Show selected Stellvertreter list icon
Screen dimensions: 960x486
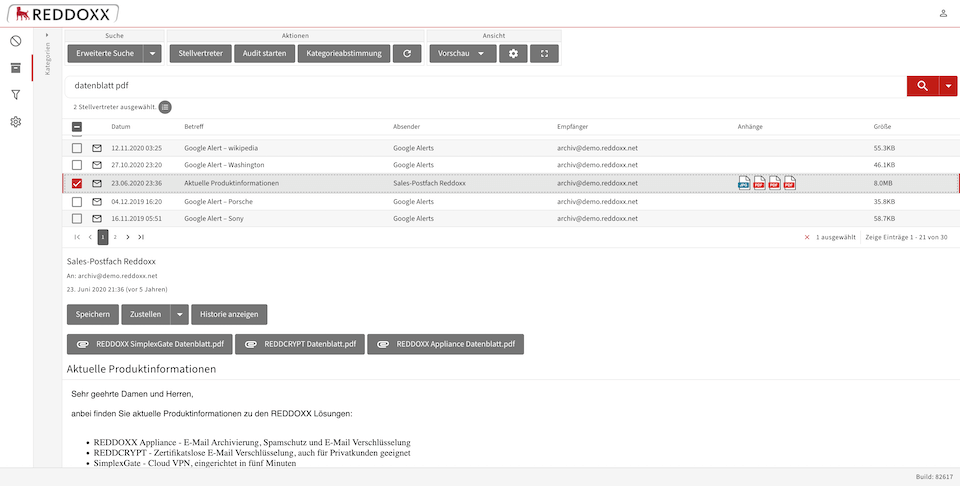[x=165, y=107]
